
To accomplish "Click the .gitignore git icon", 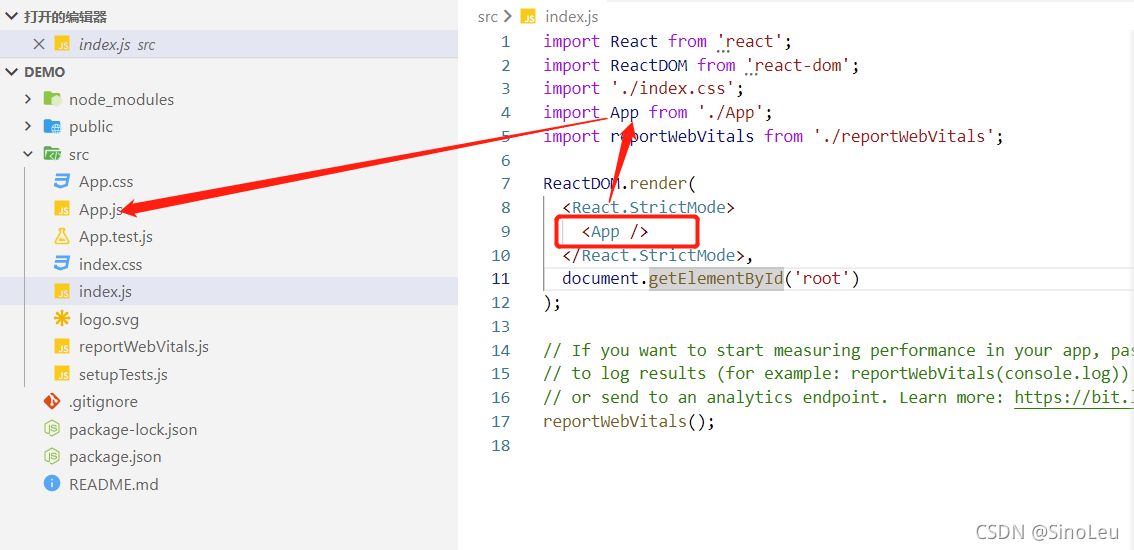I will pyautogui.click(x=51, y=402).
